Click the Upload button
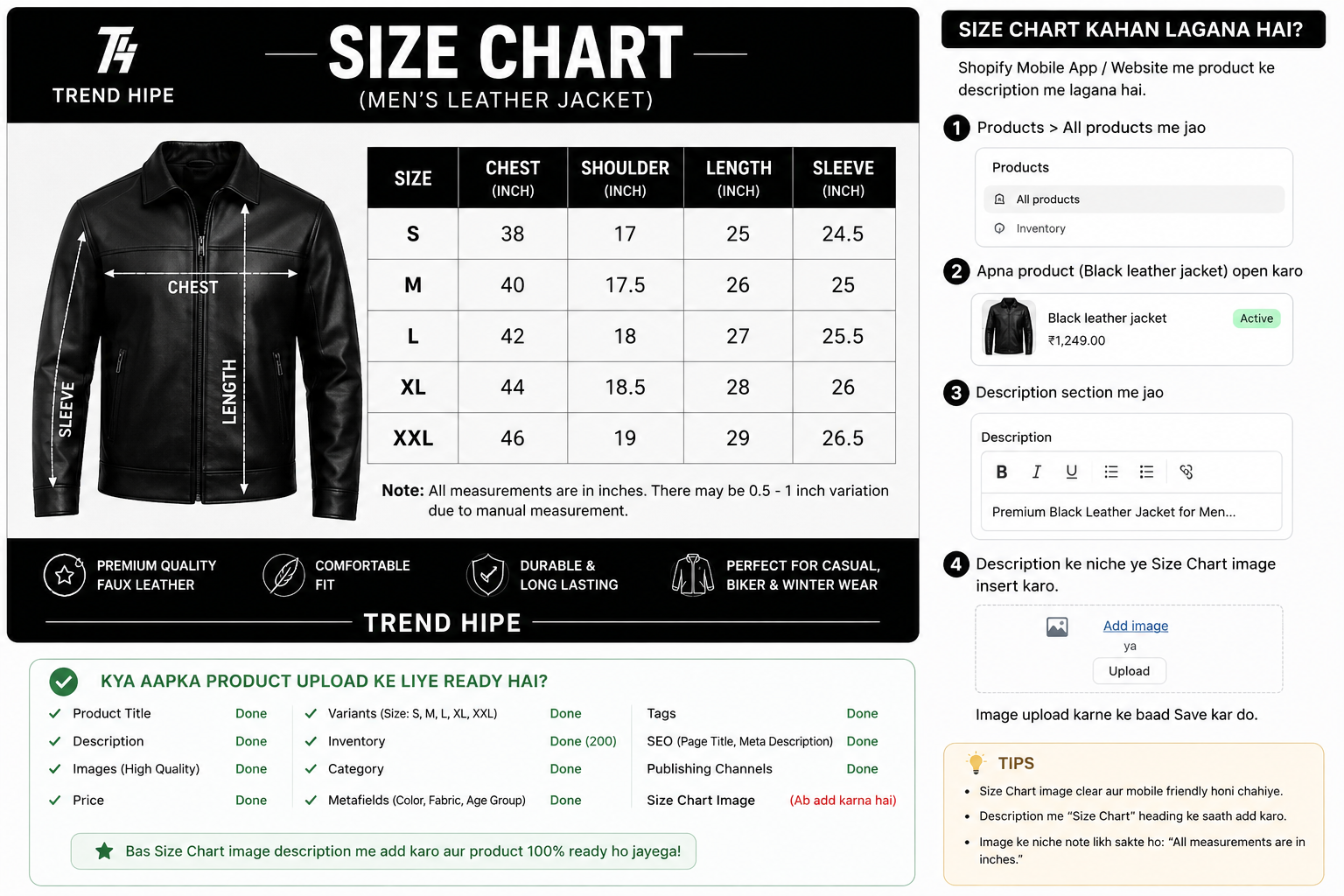 (1130, 671)
